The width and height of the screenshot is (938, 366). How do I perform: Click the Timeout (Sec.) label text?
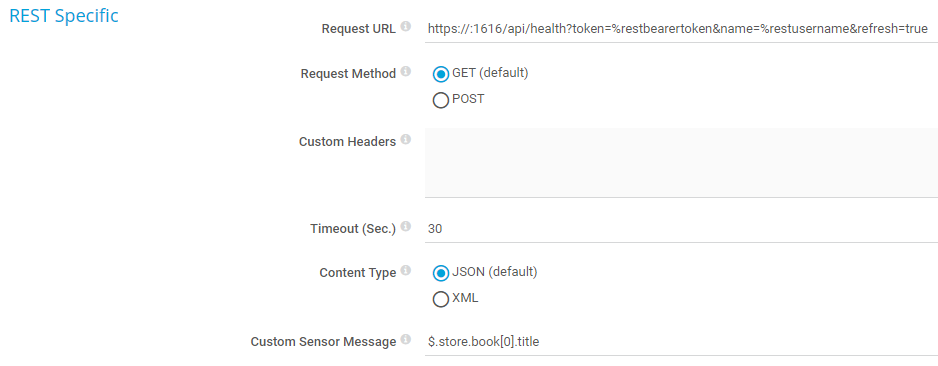coord(353,228)
